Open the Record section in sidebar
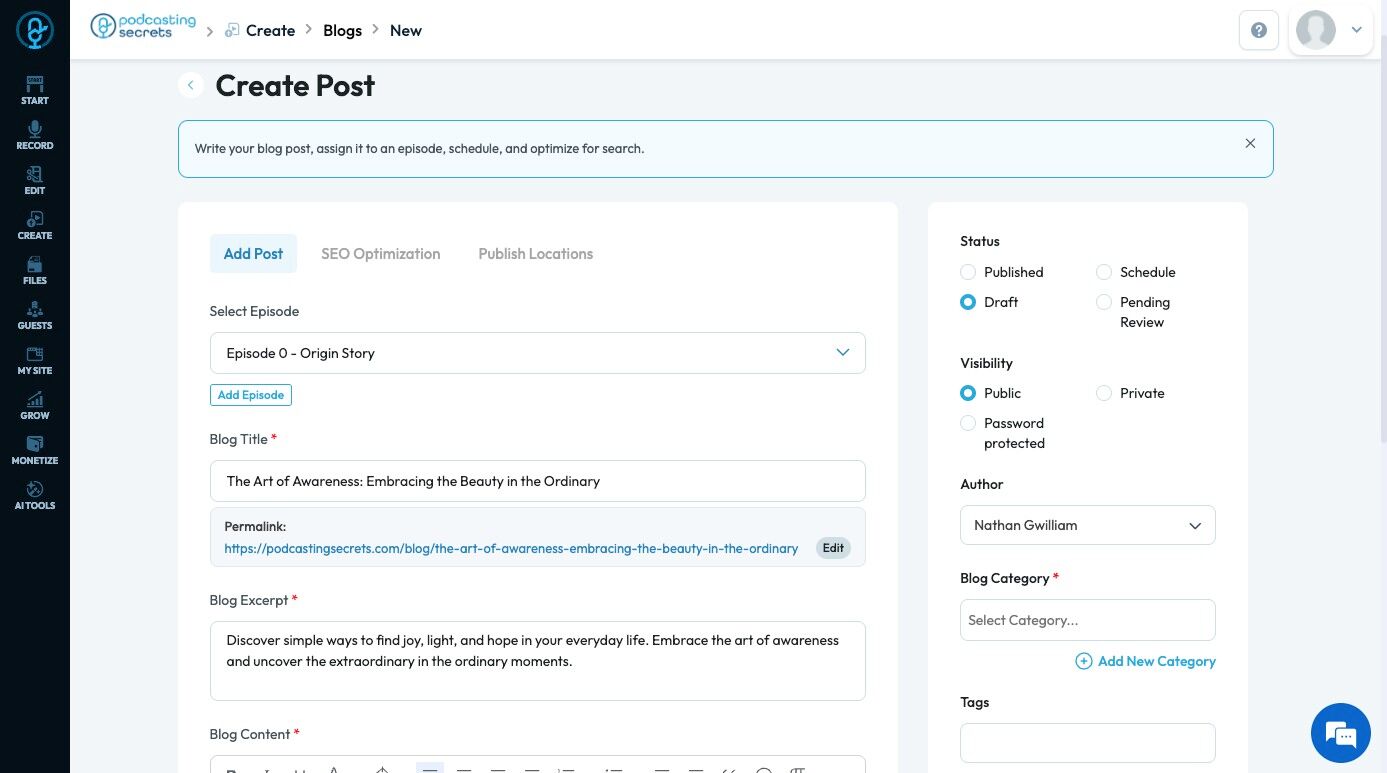 [x=34, y=135]
